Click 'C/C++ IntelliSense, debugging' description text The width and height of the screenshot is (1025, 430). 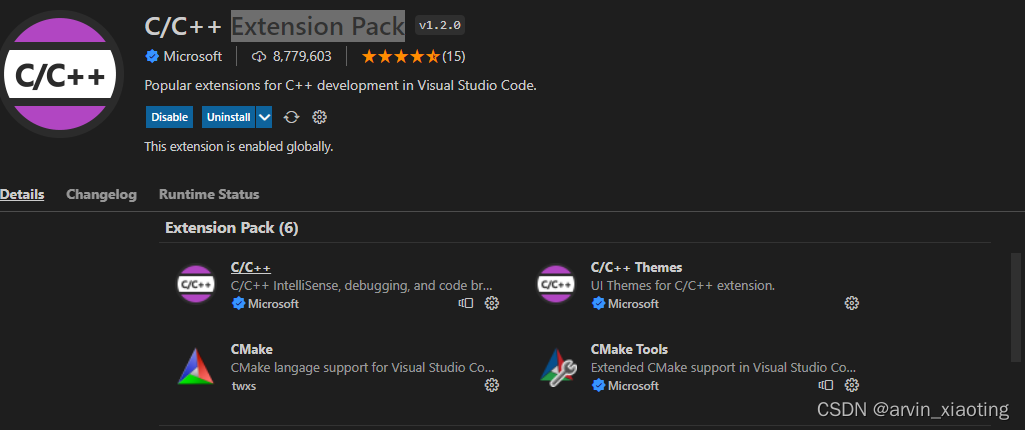click(x=362, y=286)
